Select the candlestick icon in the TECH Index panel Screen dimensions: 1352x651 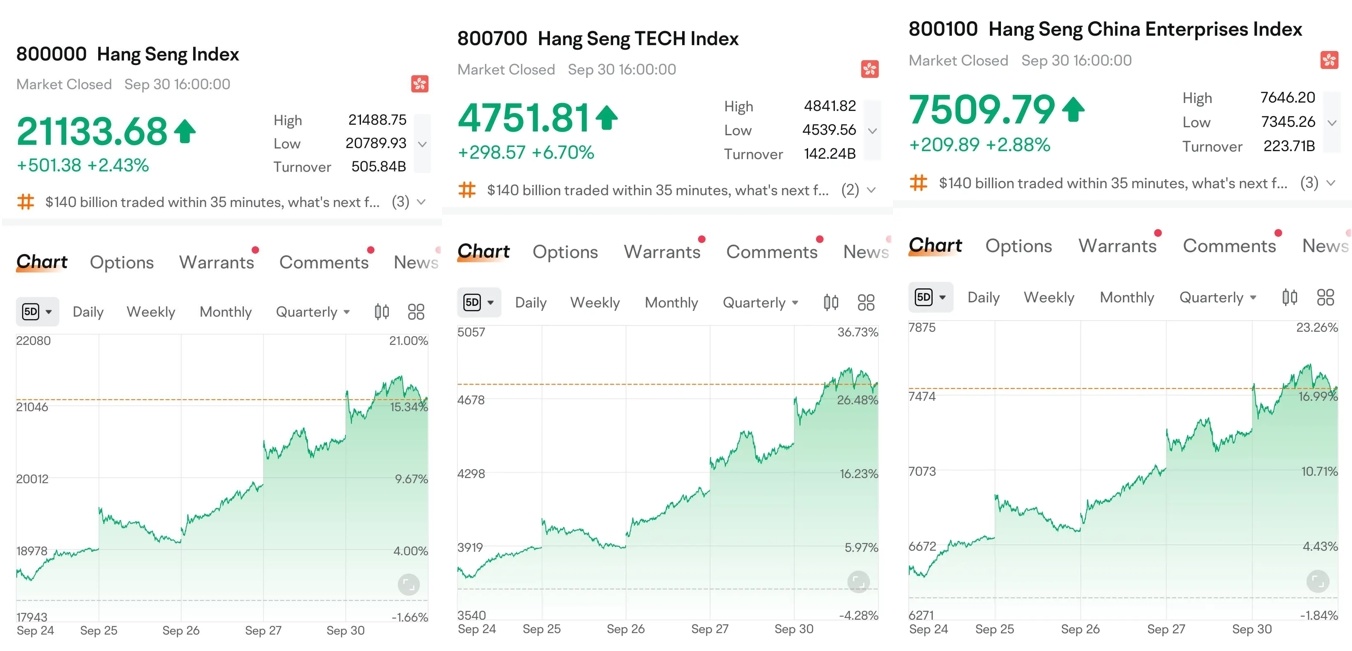coord(829,301)
